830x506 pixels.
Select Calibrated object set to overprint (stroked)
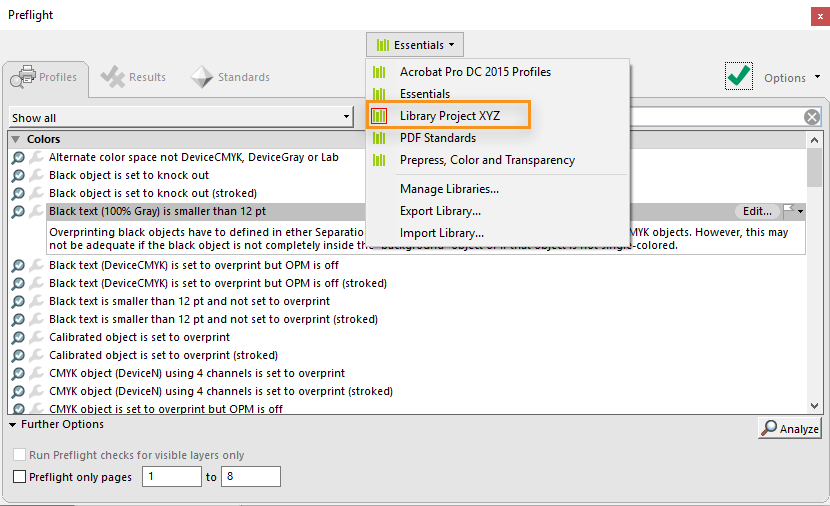pos(163,355)
